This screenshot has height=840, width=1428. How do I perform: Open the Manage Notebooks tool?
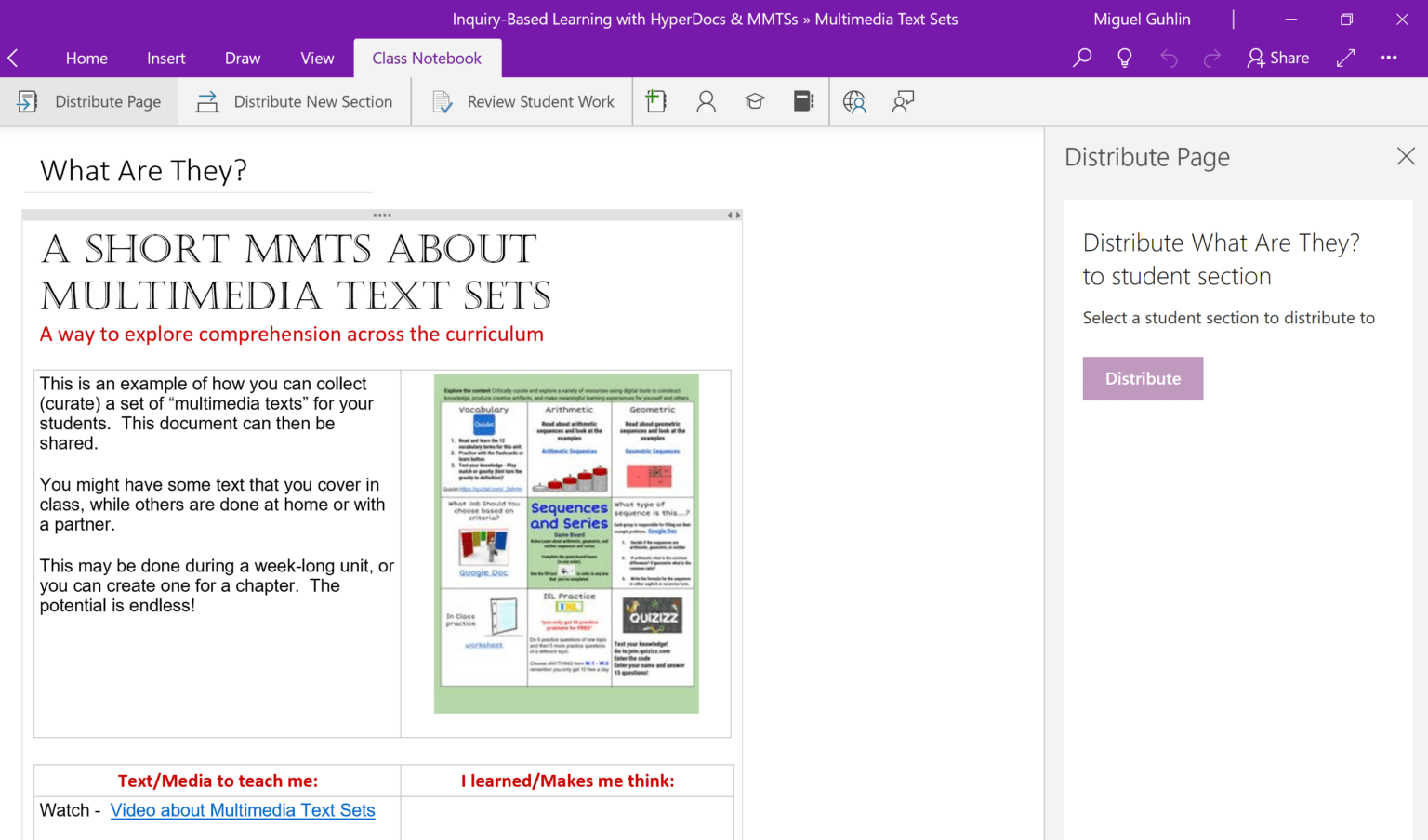coord(803,101)
